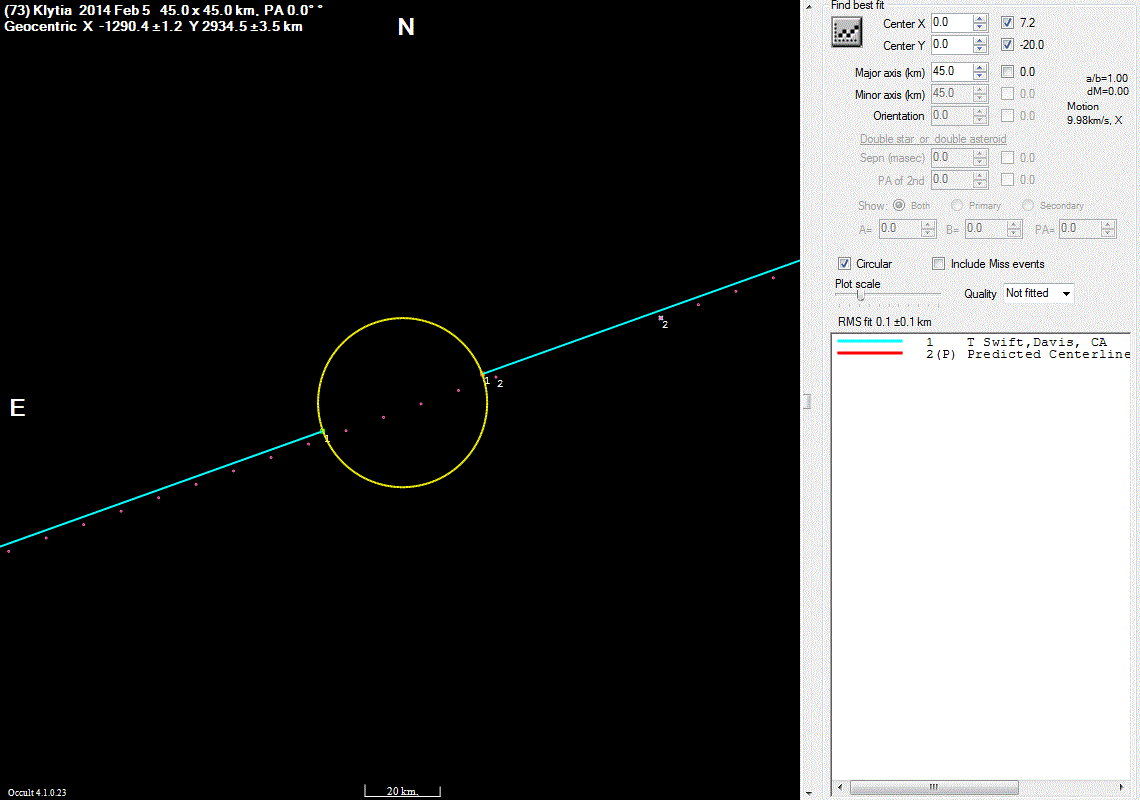
Task: Click the PA= spinner arrows
Action: pos(1108,228)
